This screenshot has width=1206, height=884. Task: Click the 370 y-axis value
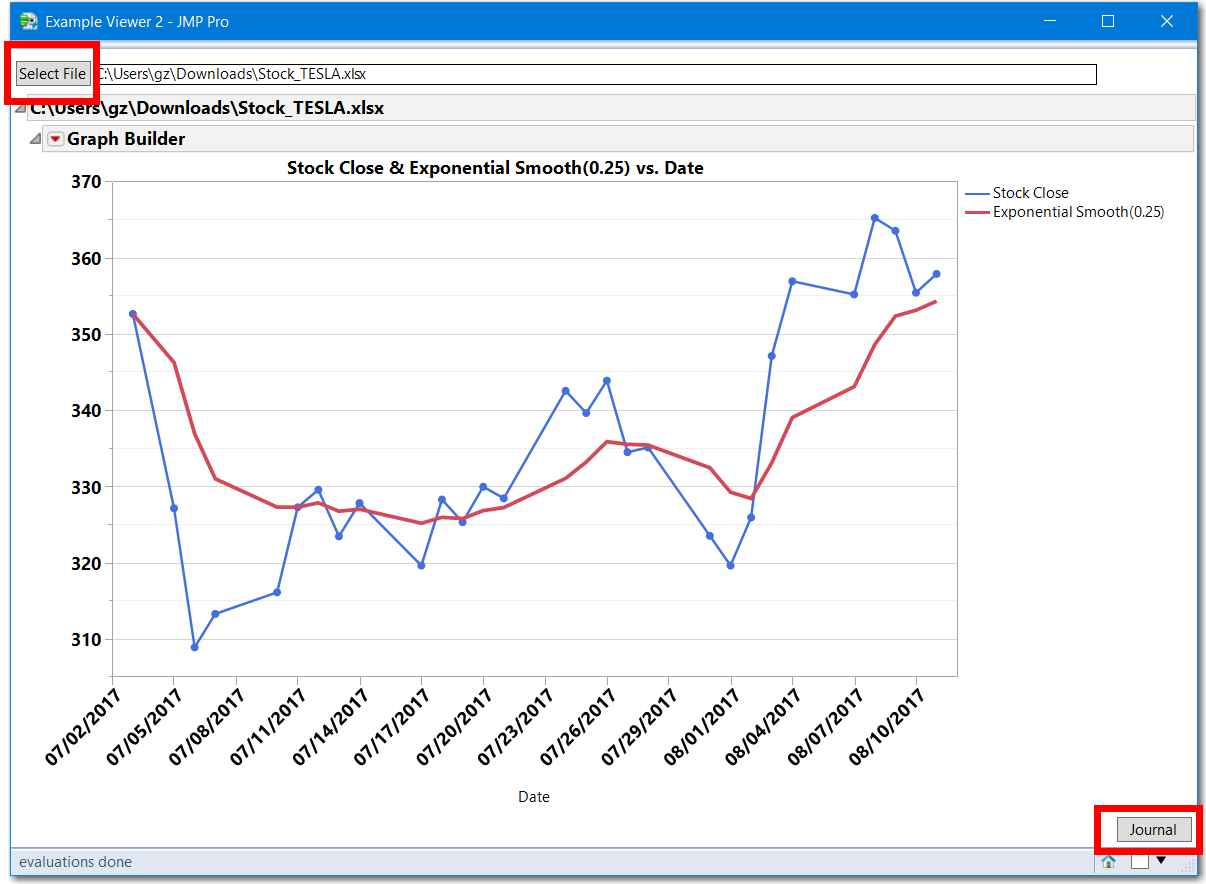click(86, 182)
